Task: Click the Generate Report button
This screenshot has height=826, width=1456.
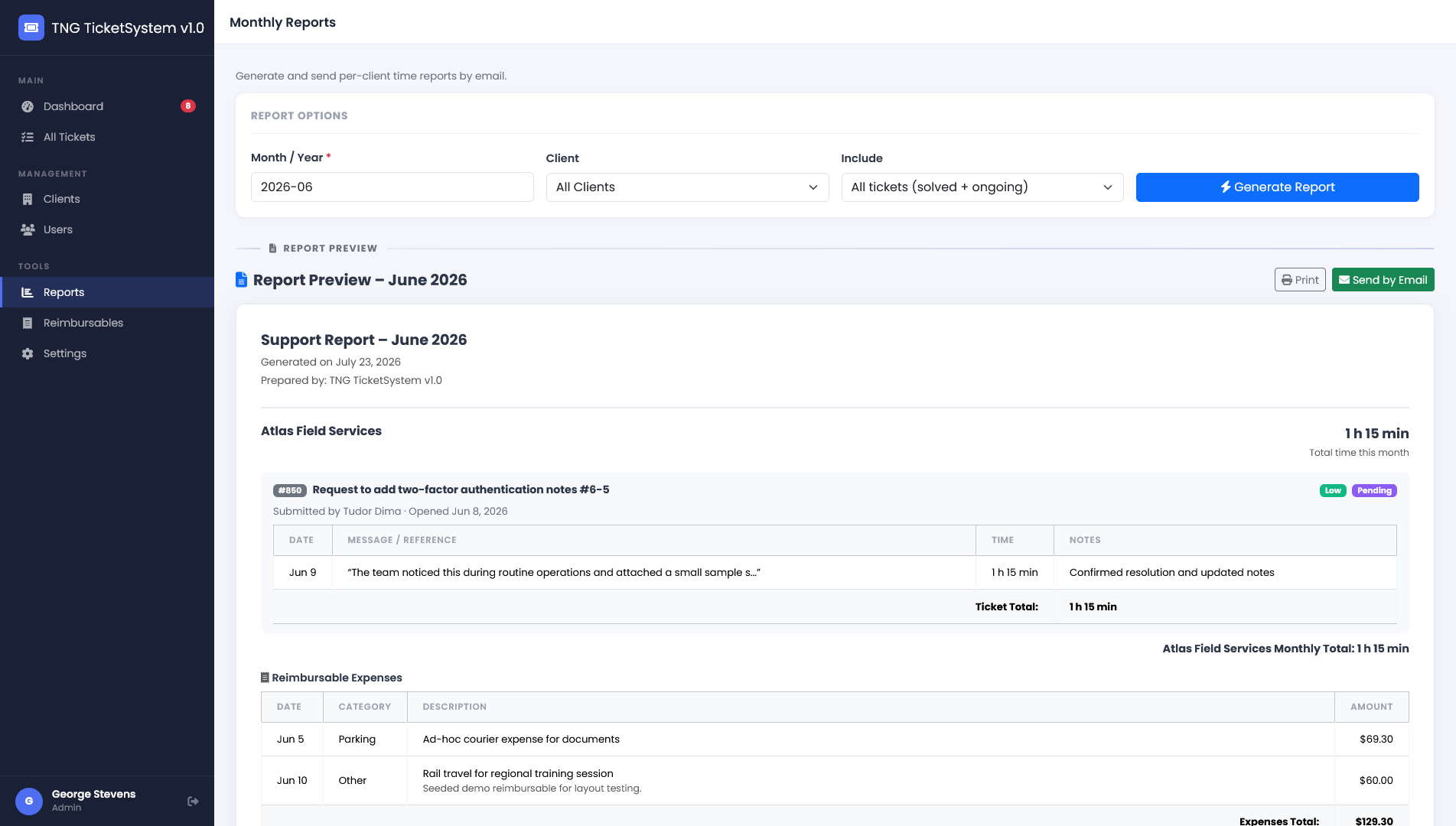Action: (x=1277, y=187)
